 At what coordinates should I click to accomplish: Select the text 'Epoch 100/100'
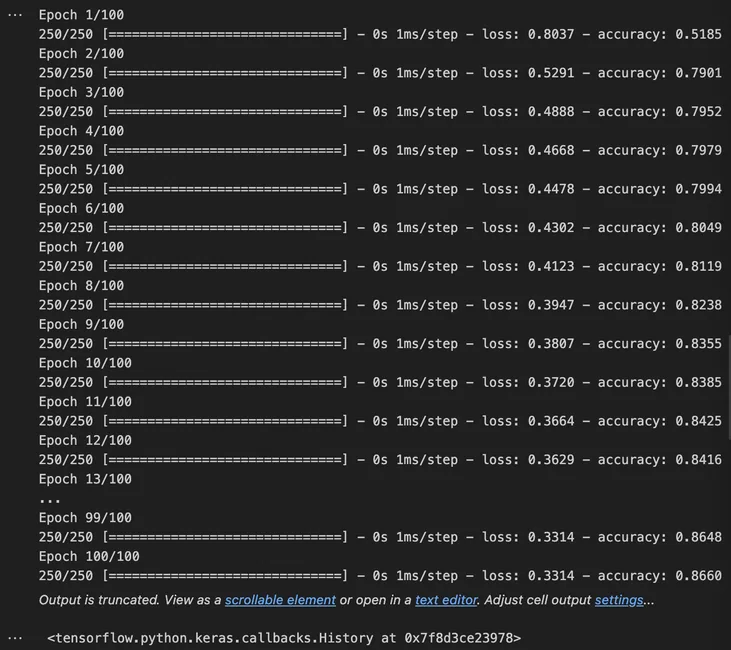point(89,557)
